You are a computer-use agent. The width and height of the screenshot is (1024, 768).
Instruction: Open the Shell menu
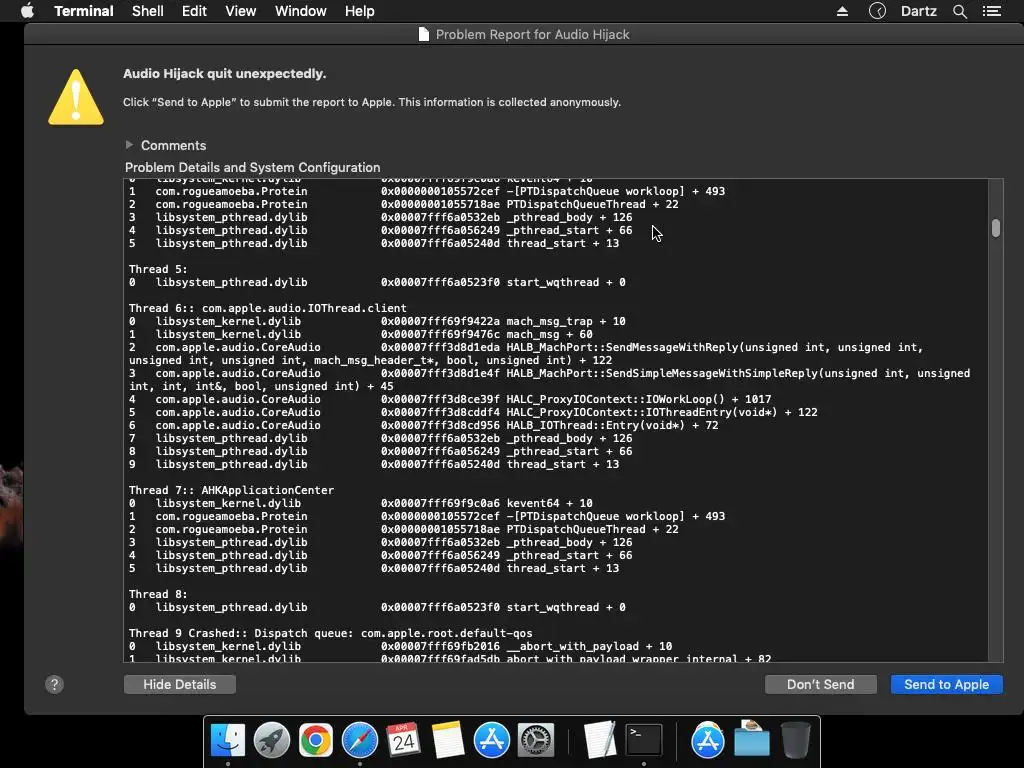(148, 11)
